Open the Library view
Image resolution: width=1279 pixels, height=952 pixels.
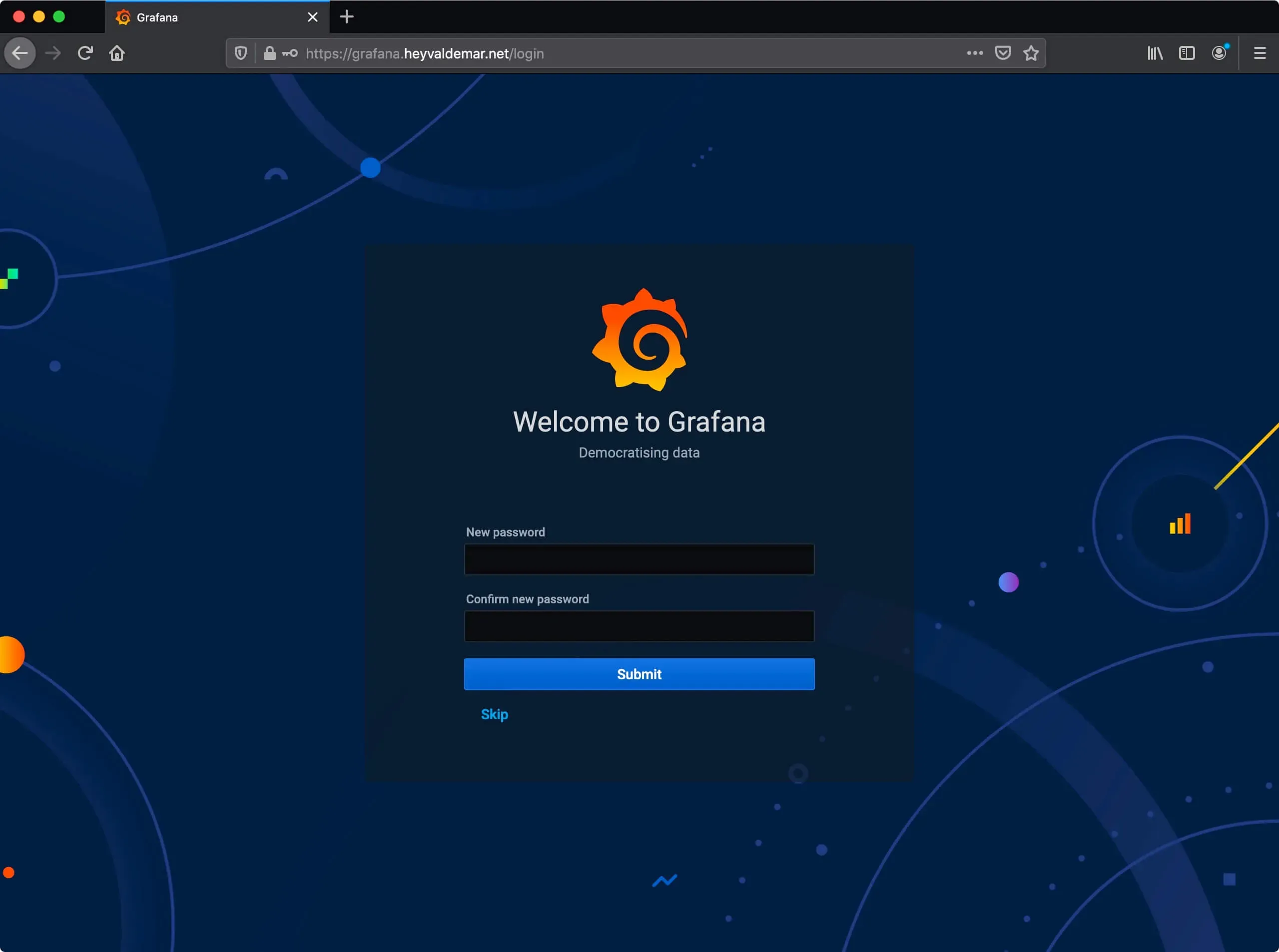pyautogui.click(x=1155, y=53)
